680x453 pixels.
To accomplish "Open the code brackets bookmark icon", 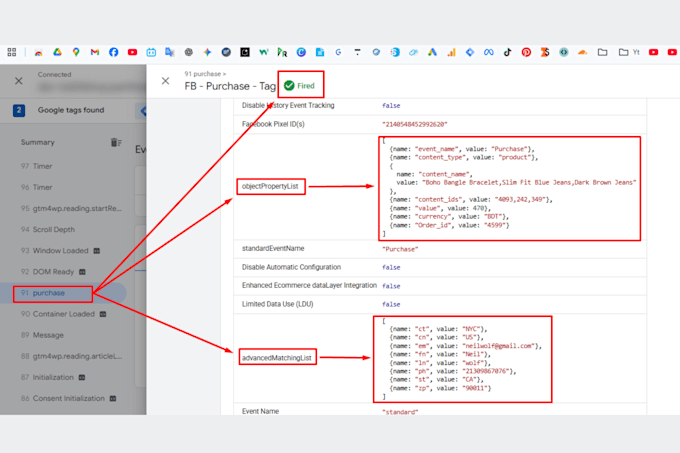I will coord(564,52).
